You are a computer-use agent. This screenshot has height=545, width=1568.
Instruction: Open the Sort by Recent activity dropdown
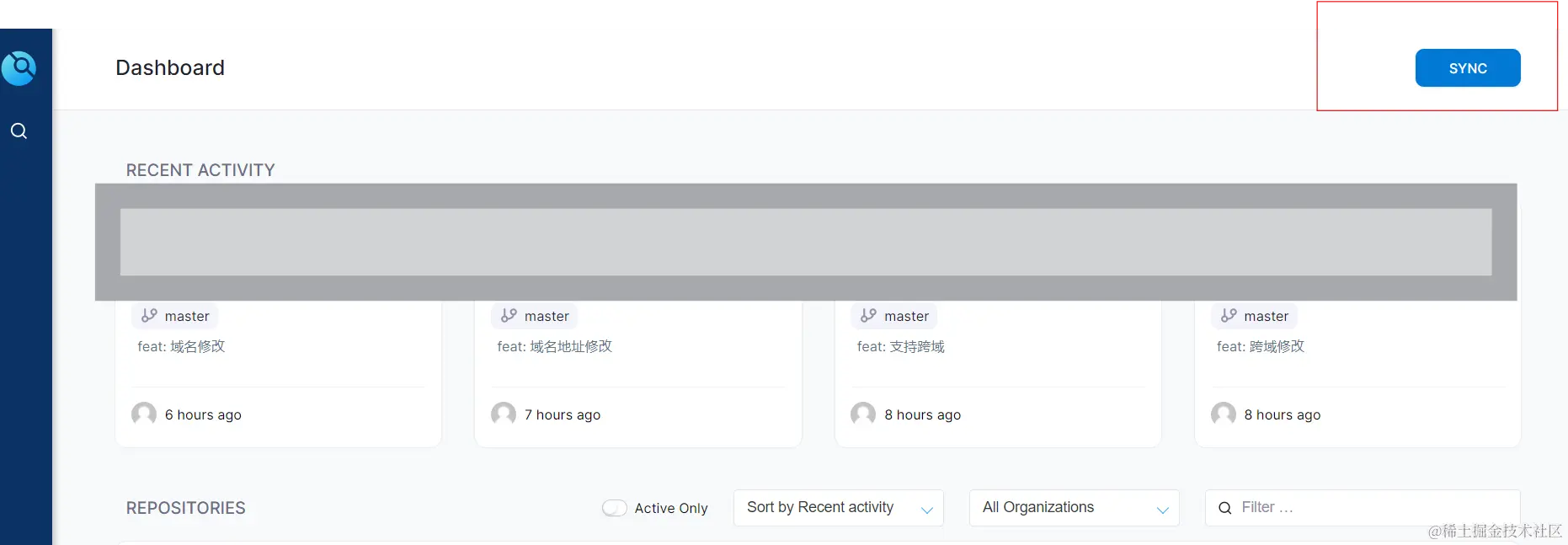(x=839, y=508)
